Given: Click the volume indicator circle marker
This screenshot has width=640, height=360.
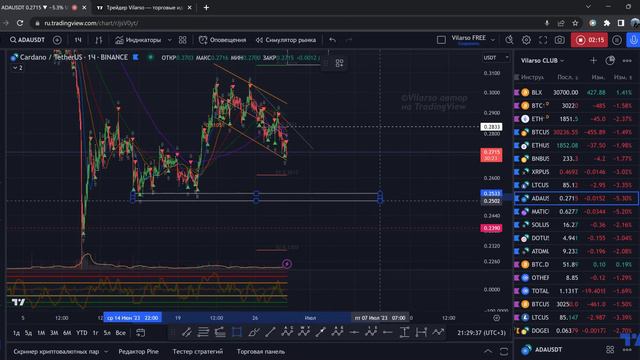Looking at the screenshot, I should (287, 264).
